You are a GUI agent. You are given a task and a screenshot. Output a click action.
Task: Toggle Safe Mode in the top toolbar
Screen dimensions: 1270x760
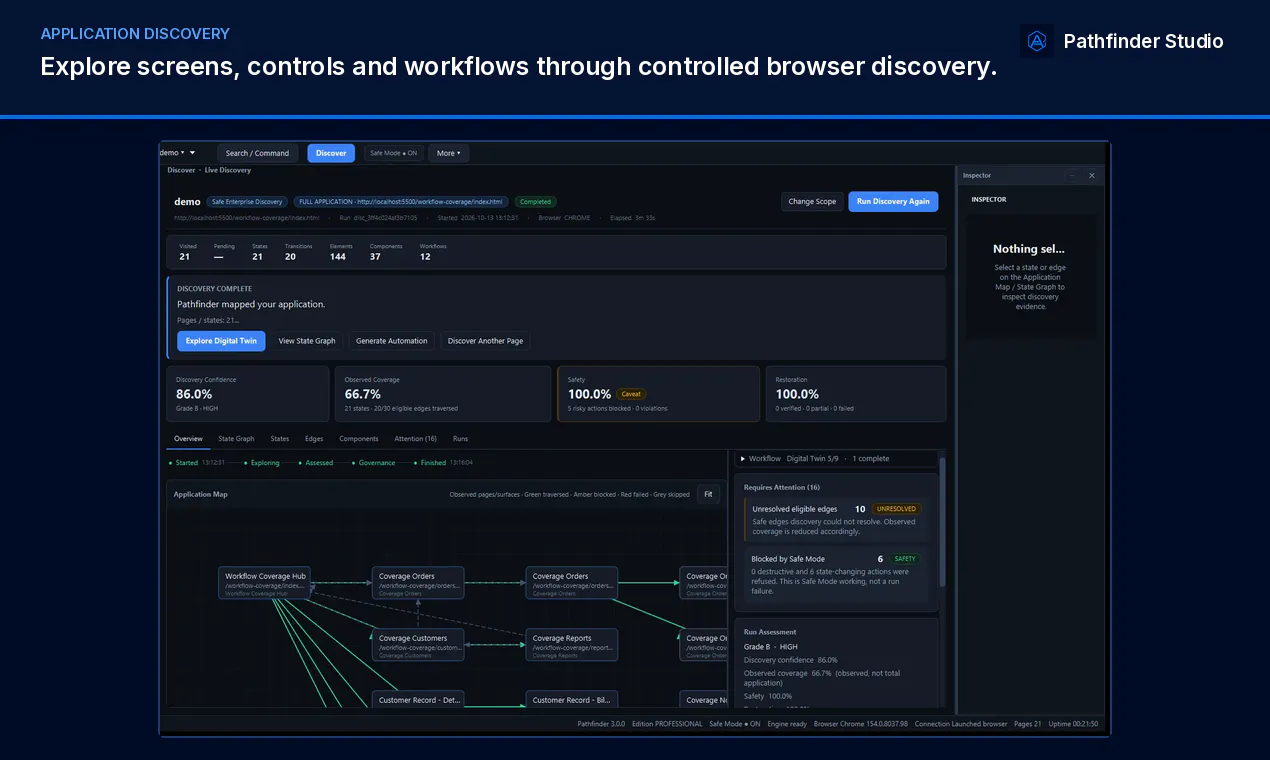(394, 153)
